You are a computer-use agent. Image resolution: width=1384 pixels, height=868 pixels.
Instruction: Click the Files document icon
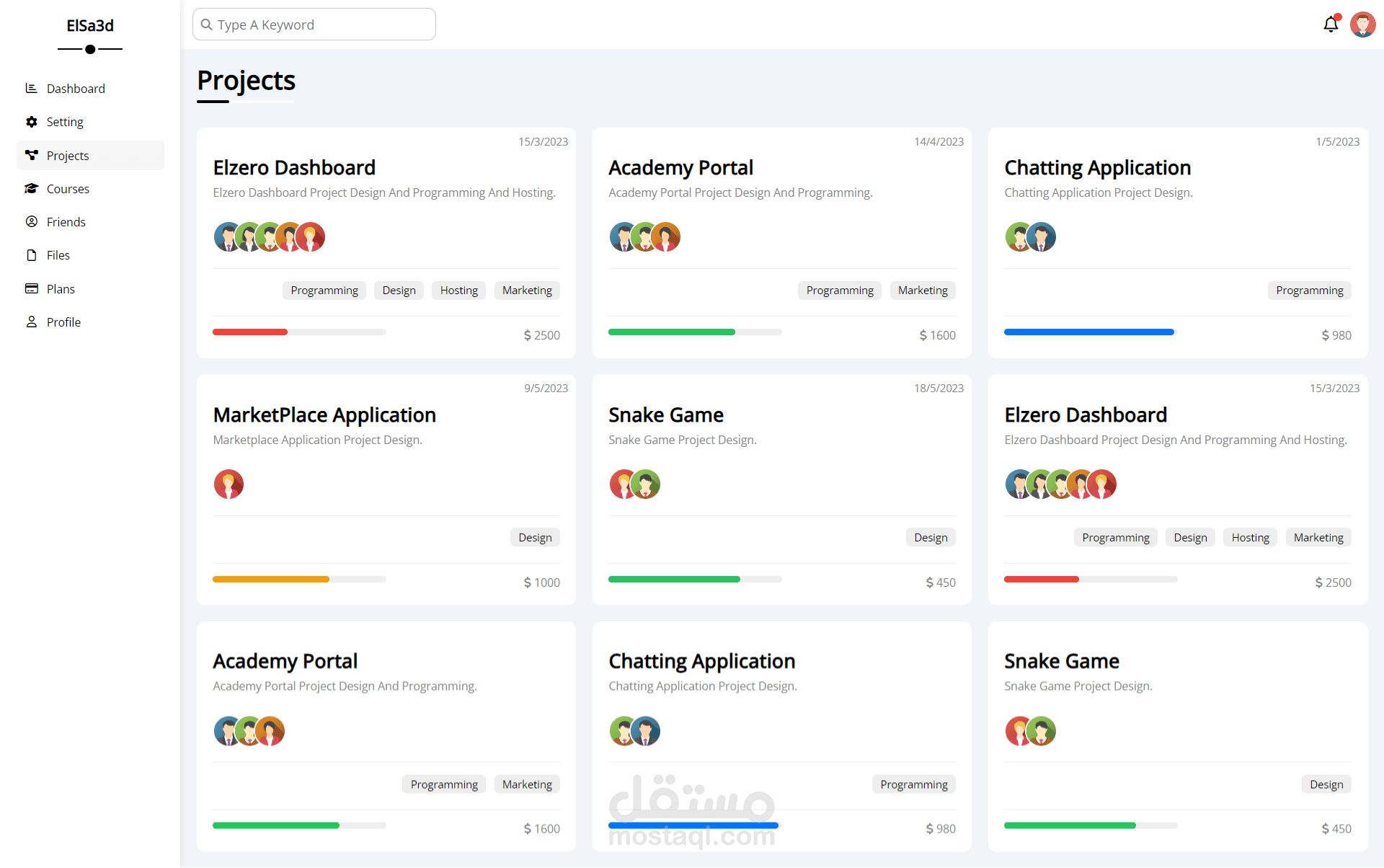click(x=31, y=255)
